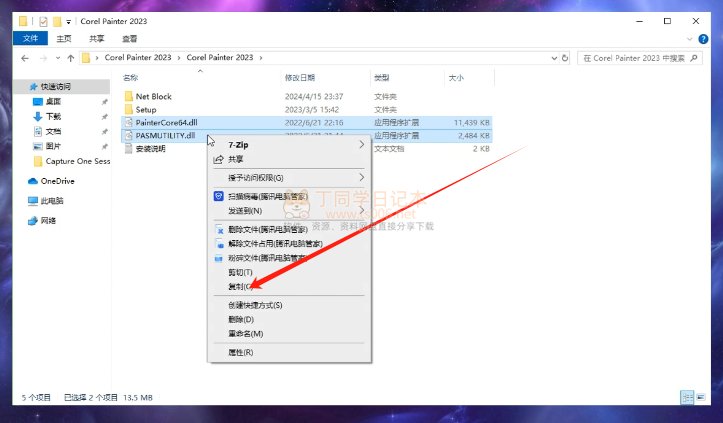Click the PainterCore64.dll file icon
The image size is (723, 423).
128,122
